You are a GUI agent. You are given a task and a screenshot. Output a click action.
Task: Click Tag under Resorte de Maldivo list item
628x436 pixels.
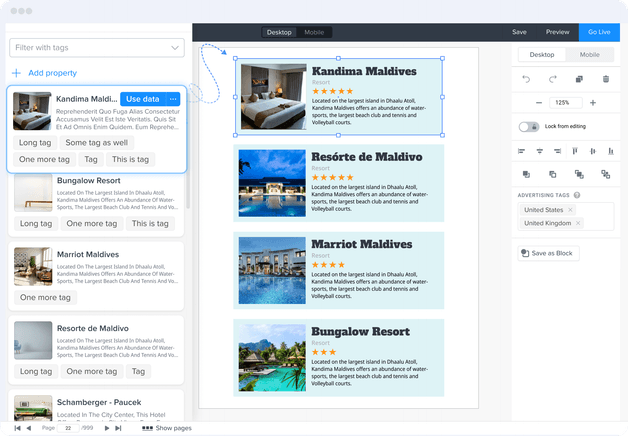[138, 372]
